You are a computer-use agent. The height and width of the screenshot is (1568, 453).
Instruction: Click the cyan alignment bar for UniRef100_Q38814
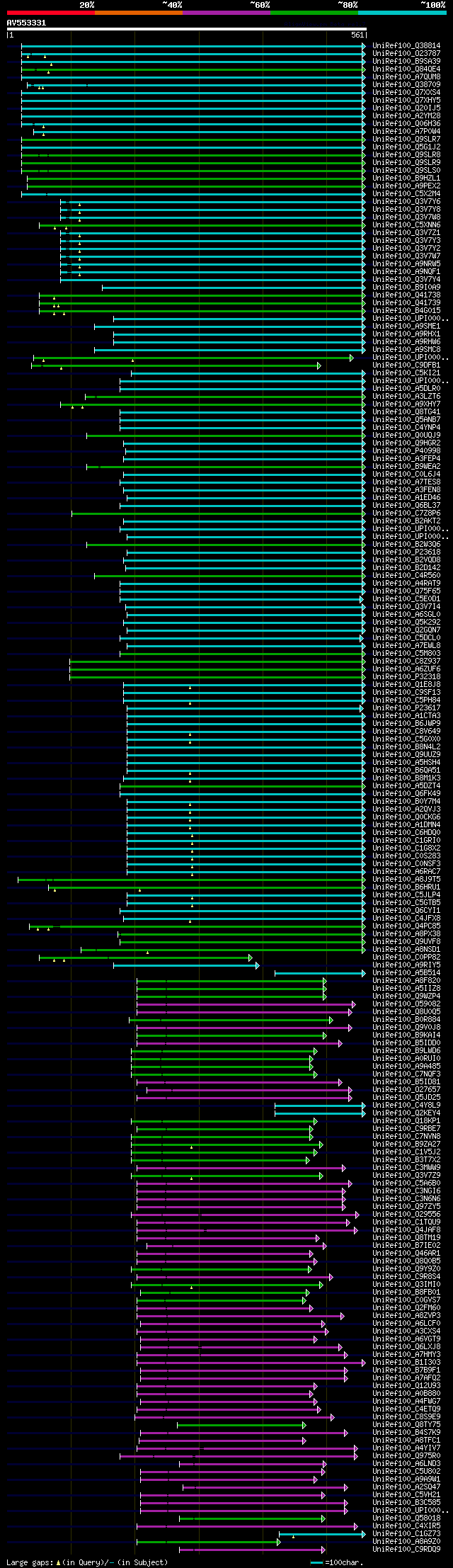(x=193, y=46)
